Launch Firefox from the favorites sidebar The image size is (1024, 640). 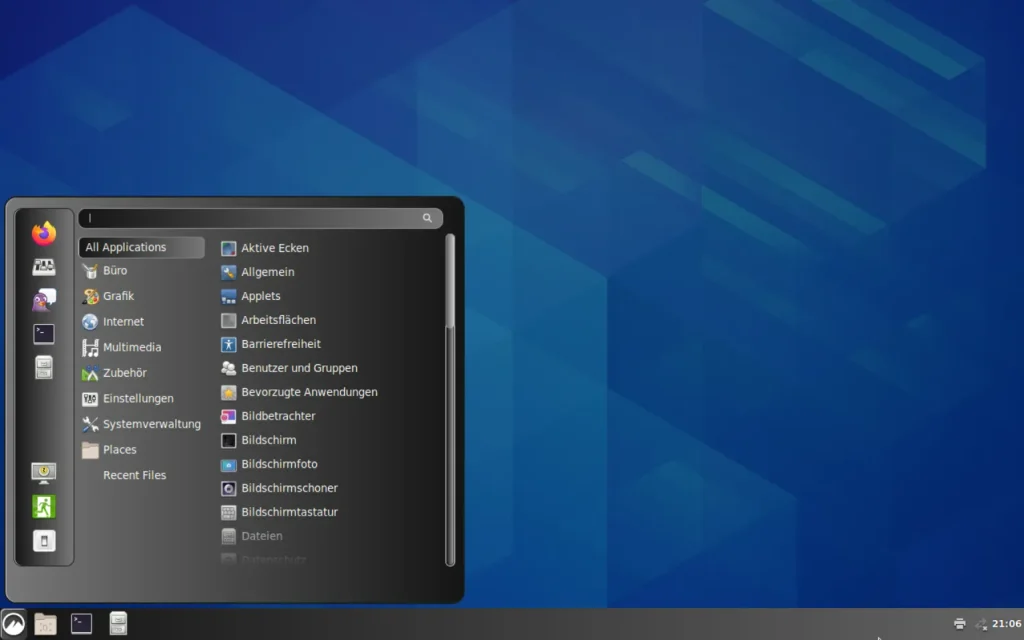tap(44, 234)
